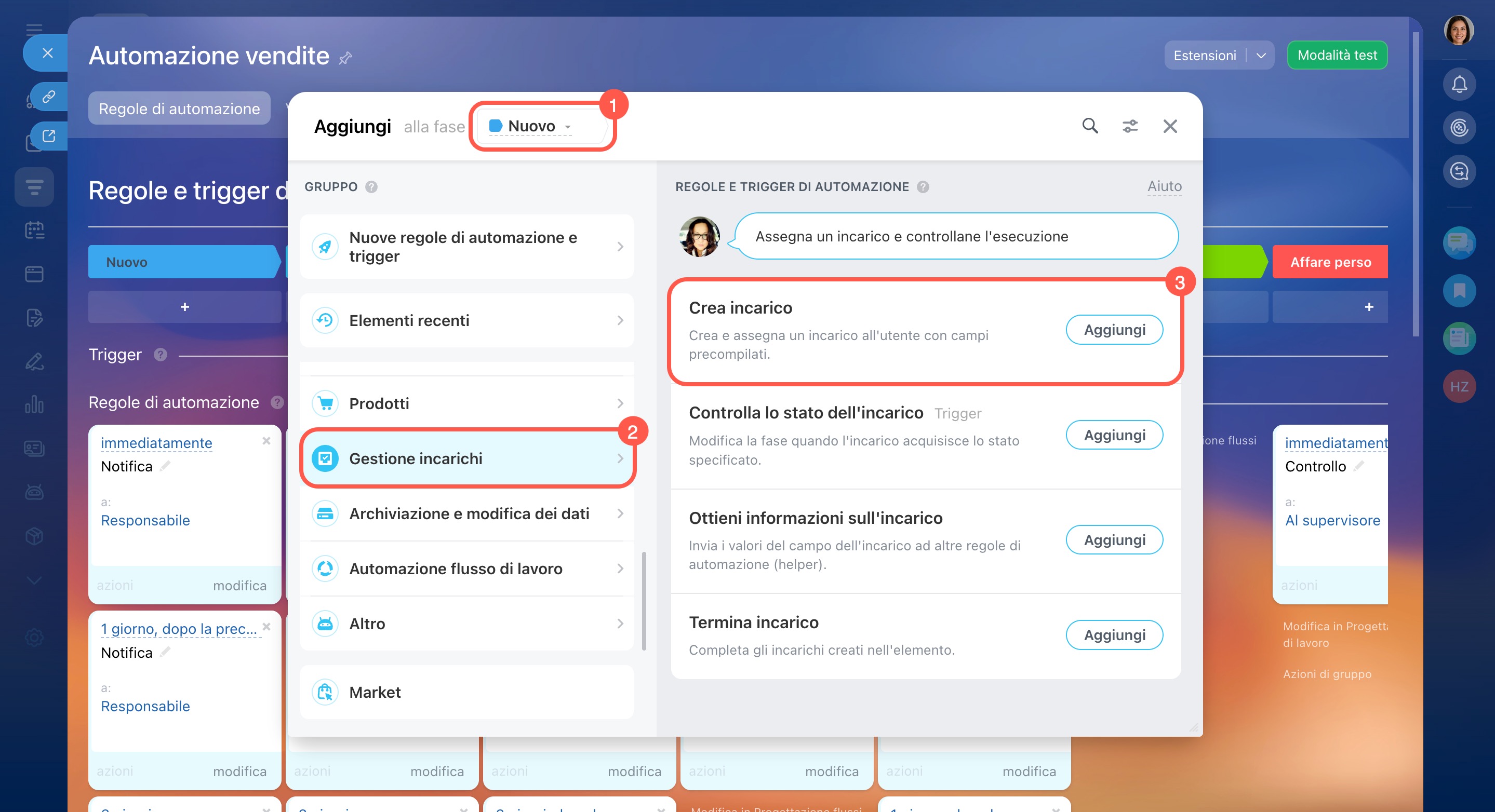
Task: Pin the Automazione vendite page
Action: click(346, 58)
